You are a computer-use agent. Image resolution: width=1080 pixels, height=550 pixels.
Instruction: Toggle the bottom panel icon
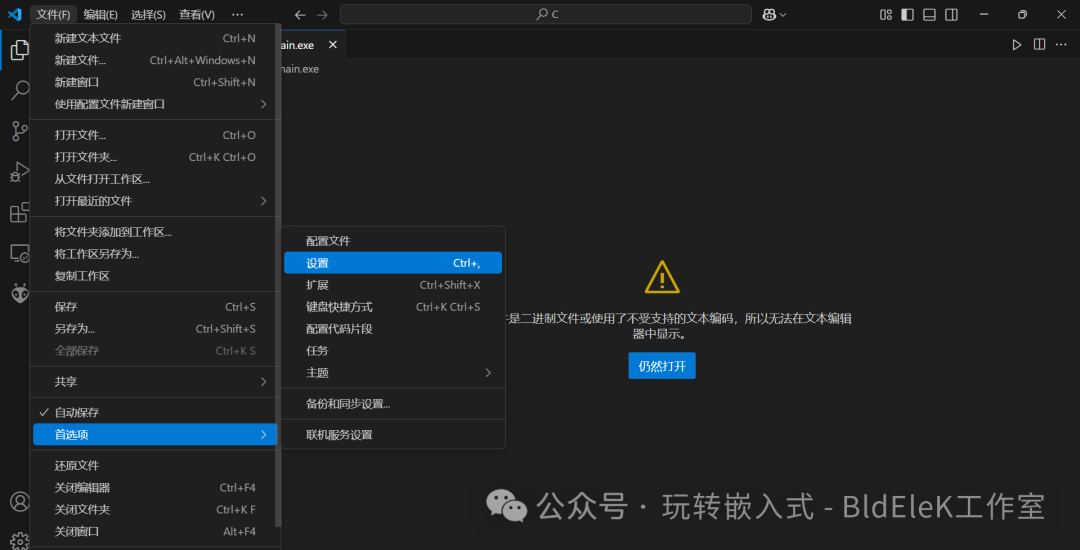tap(929, 14)
